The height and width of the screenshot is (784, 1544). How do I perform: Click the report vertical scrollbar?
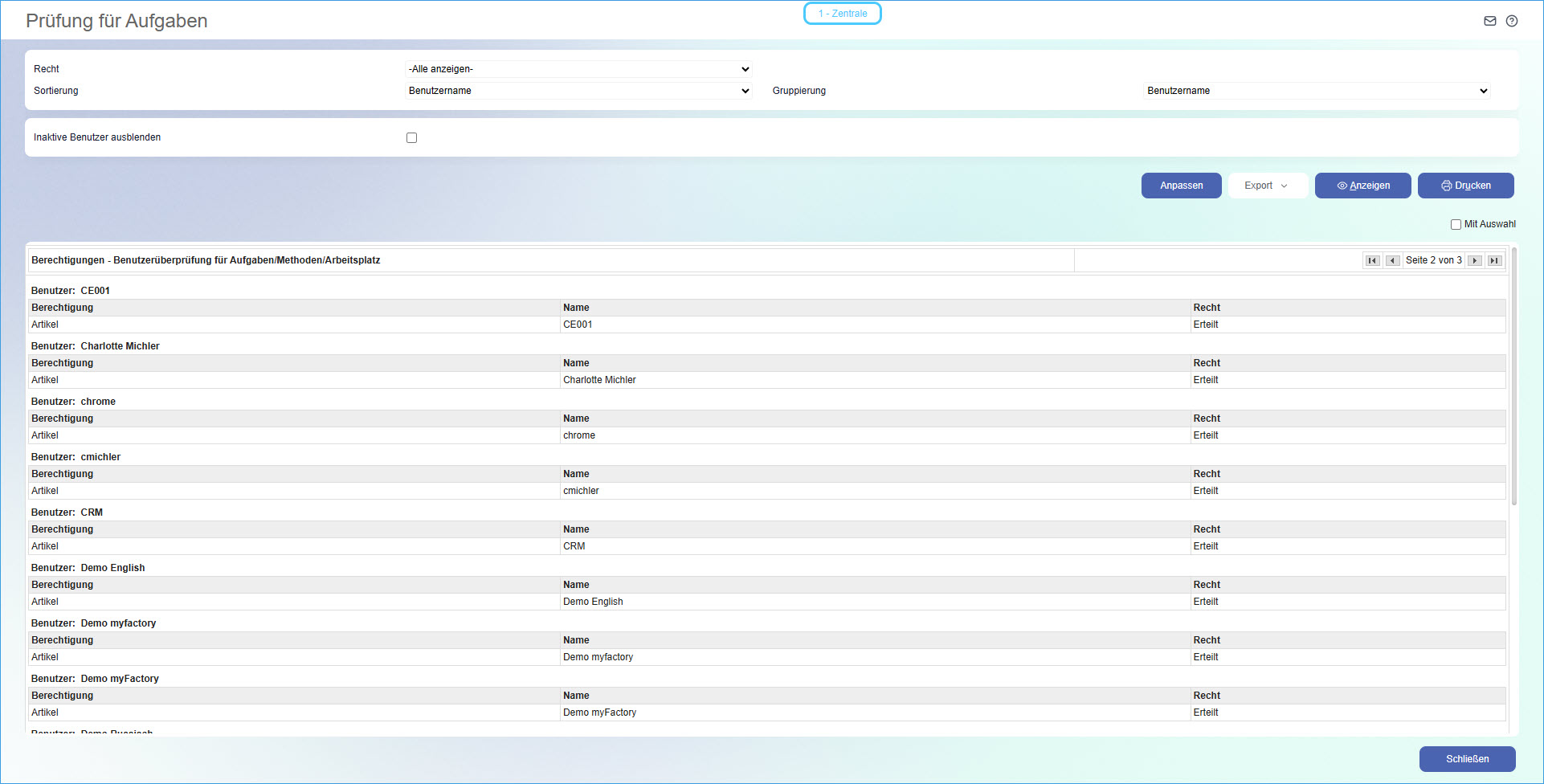pos(1513,378)
